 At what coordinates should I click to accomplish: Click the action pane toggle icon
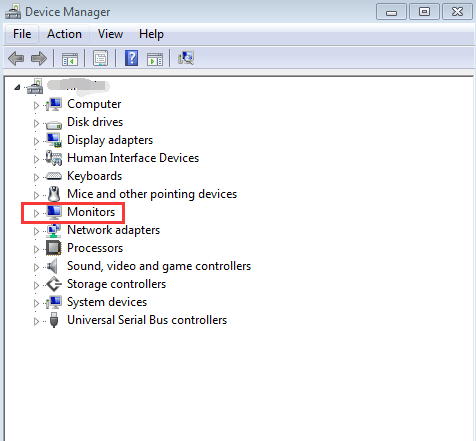[155, 59]
